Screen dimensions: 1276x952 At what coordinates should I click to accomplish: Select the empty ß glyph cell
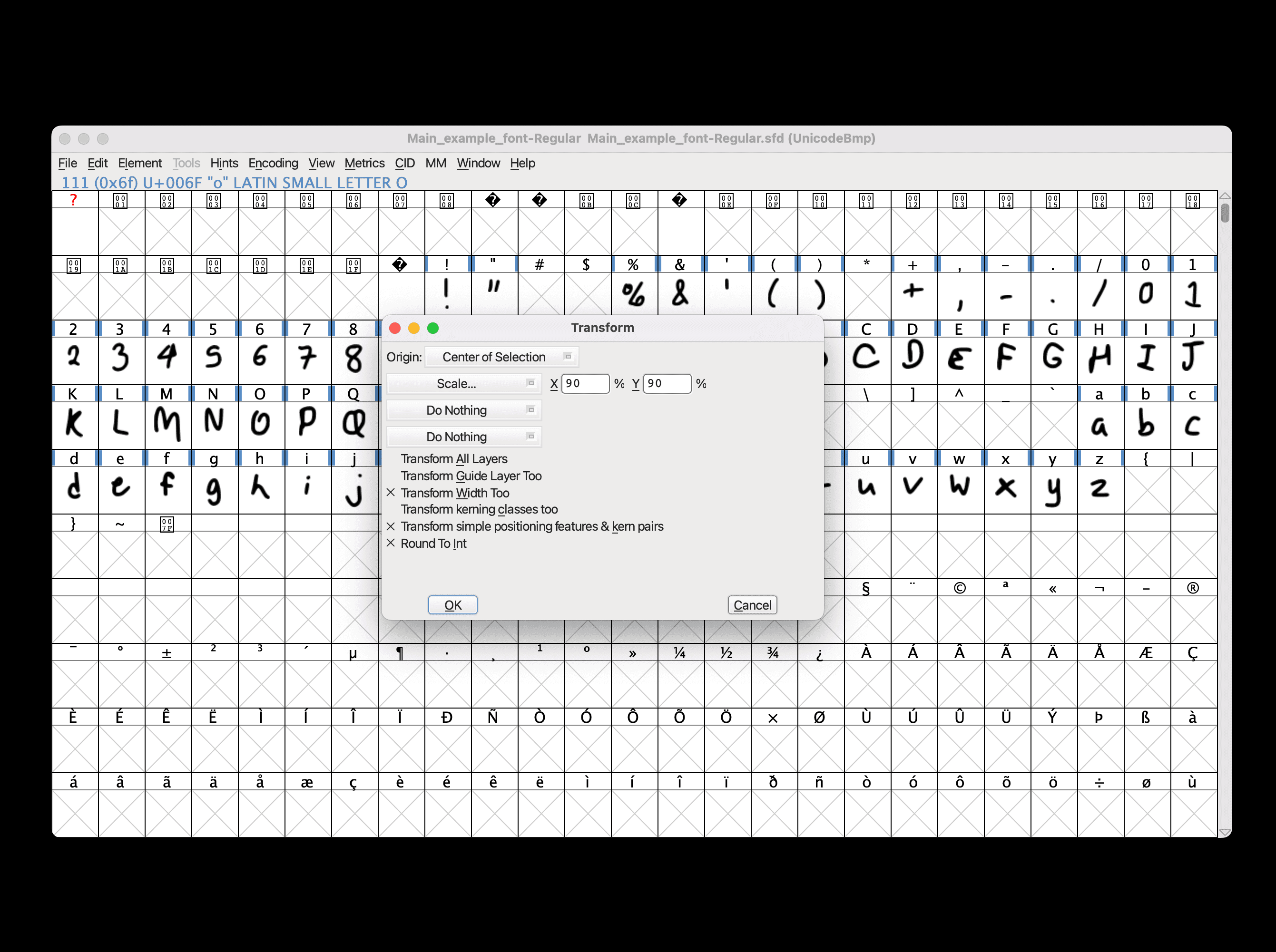pos(1147,748)
